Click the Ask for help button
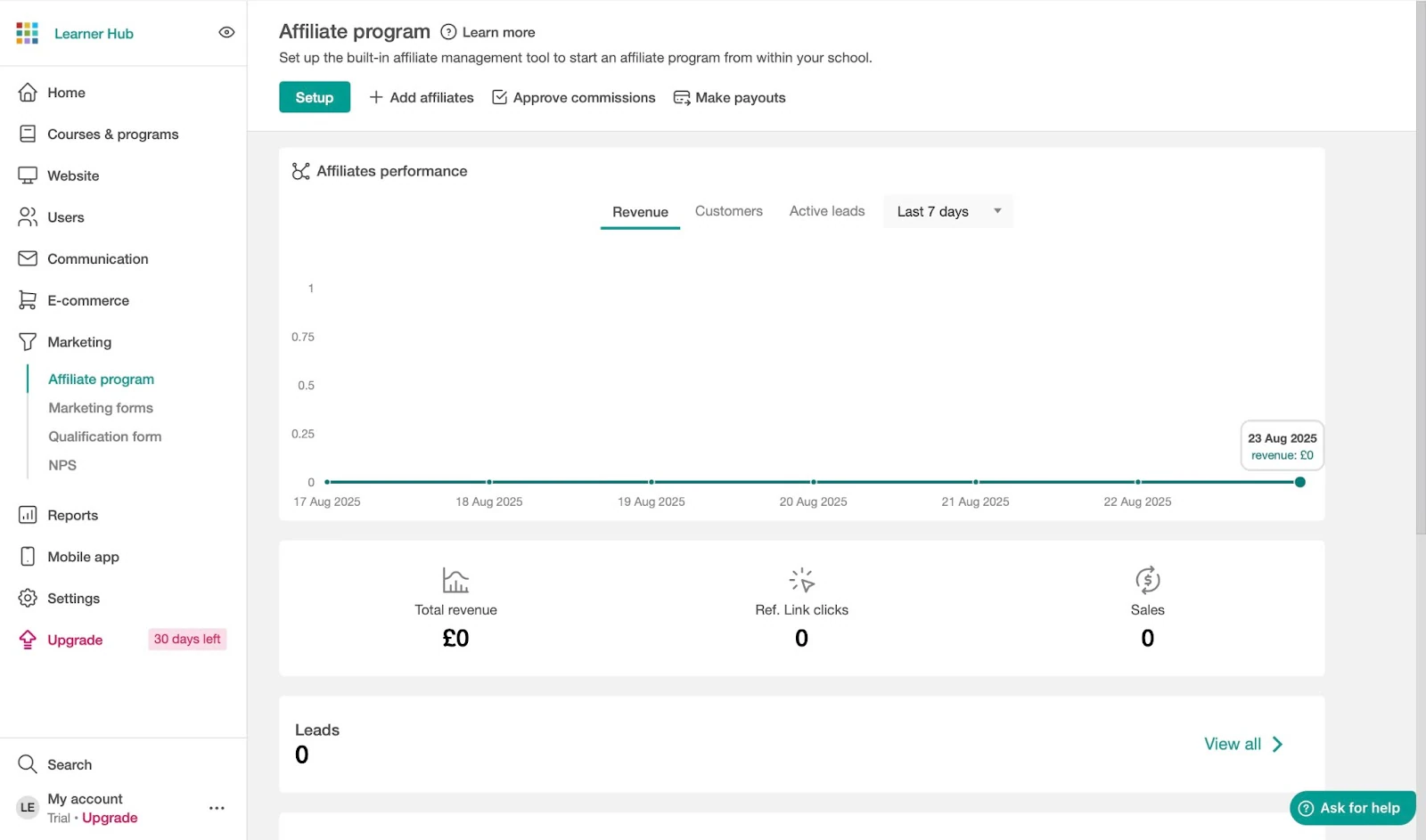This screenshot has height=840, width=1426. pyautogui.click(x=1352, y=808)
